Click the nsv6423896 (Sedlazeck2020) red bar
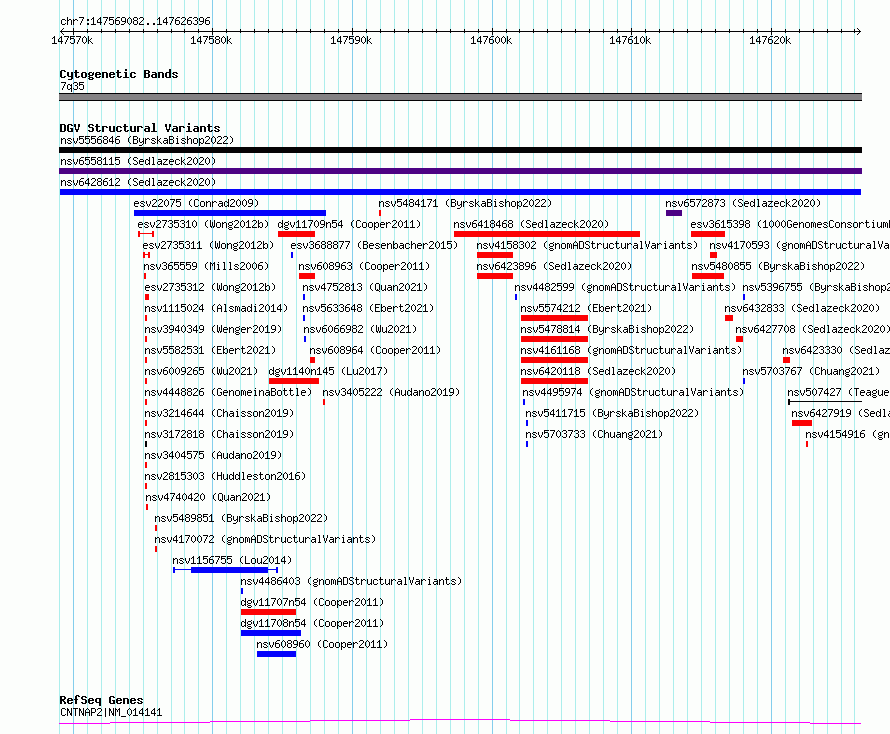Viewport: 890px width, 734px height. (494, 276)
